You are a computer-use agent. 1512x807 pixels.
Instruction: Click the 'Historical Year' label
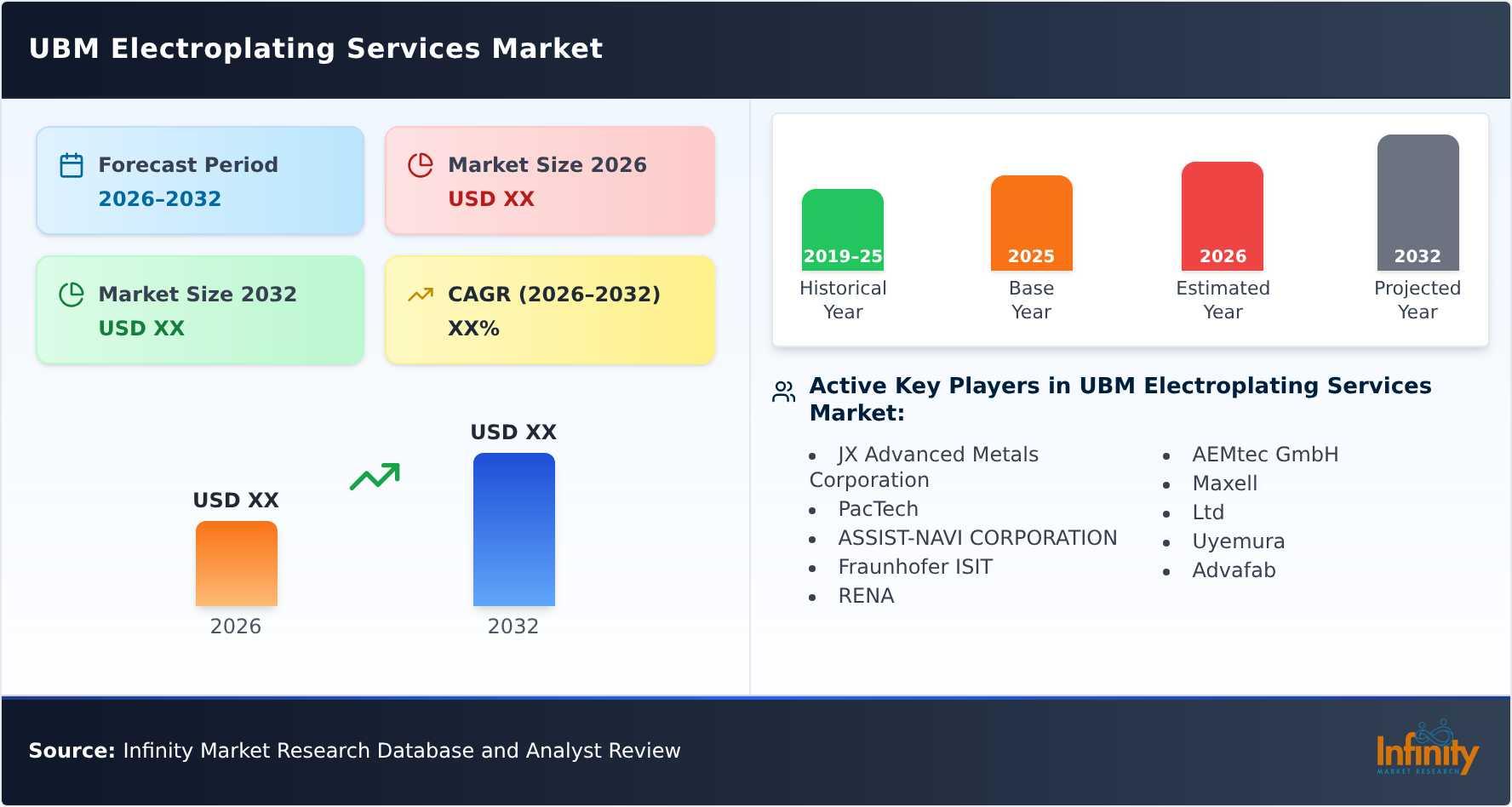tap(843, 300)
